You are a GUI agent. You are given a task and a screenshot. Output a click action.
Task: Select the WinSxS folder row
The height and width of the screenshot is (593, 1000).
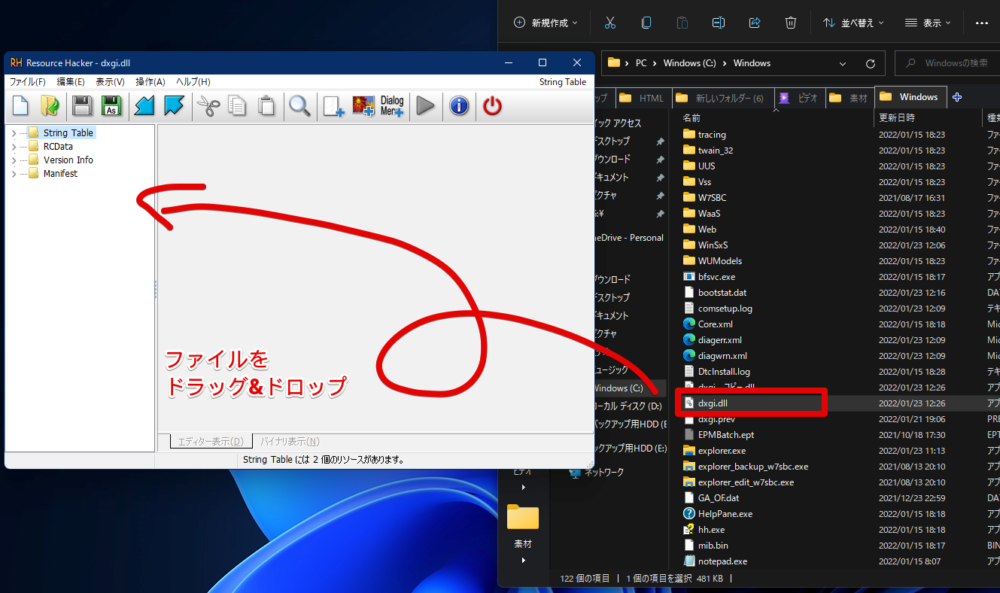click(713, 245)
